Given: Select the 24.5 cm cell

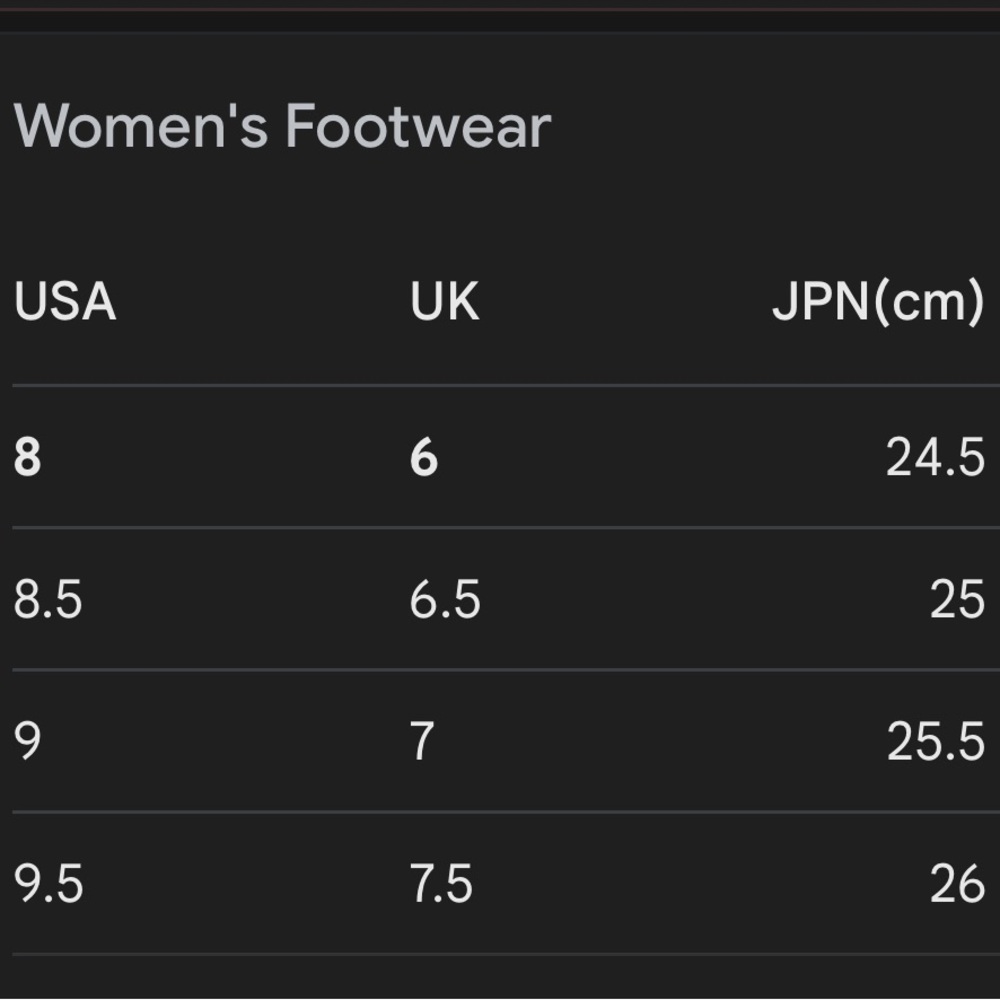Looking at the screenshot, I should pos(935,457).
